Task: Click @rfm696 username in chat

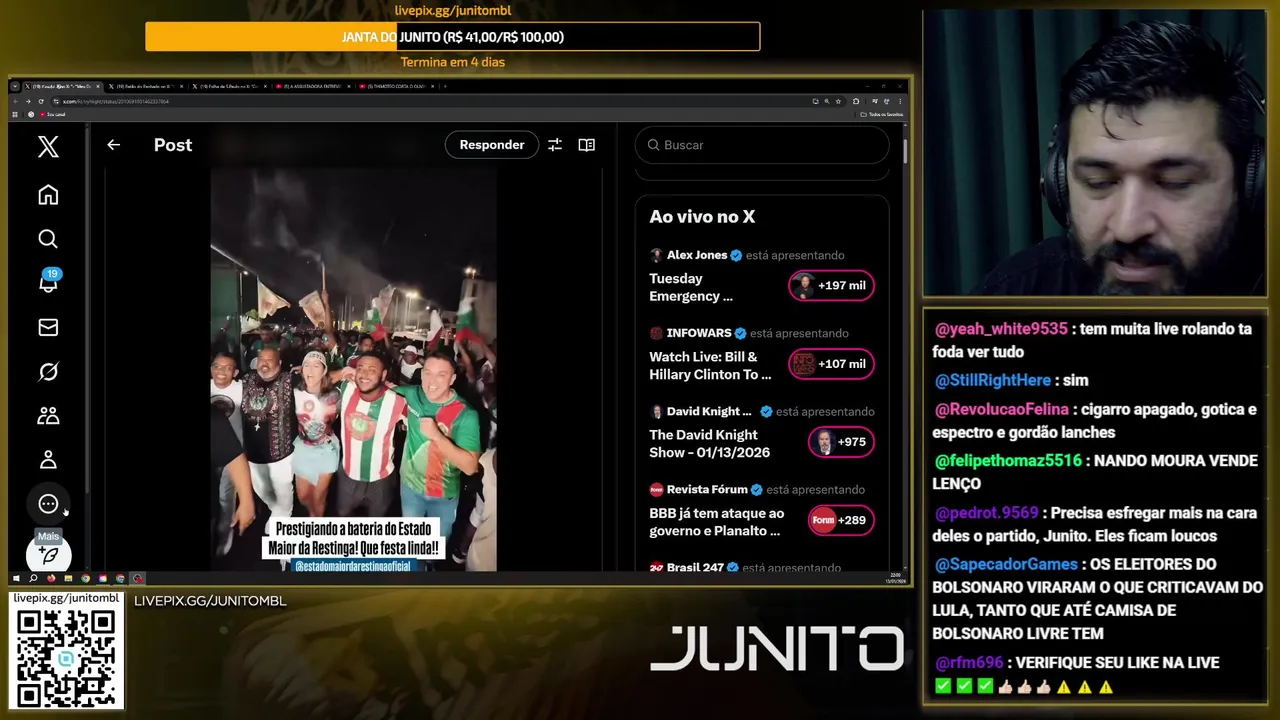Action: pos(970,663)
